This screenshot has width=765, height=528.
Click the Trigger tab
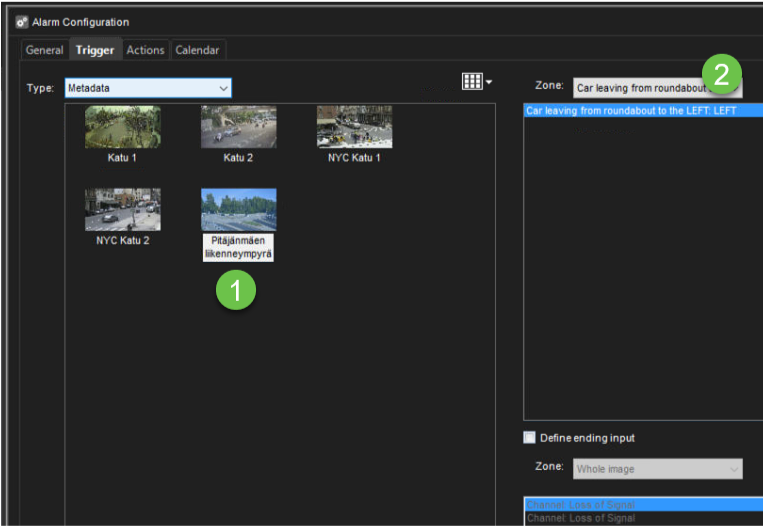tap(95, 50)
